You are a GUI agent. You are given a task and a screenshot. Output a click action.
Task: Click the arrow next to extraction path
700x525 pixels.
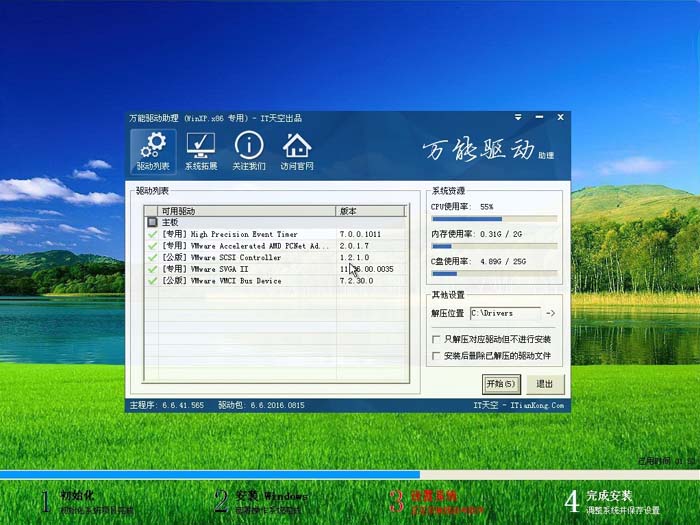point(550,314)
